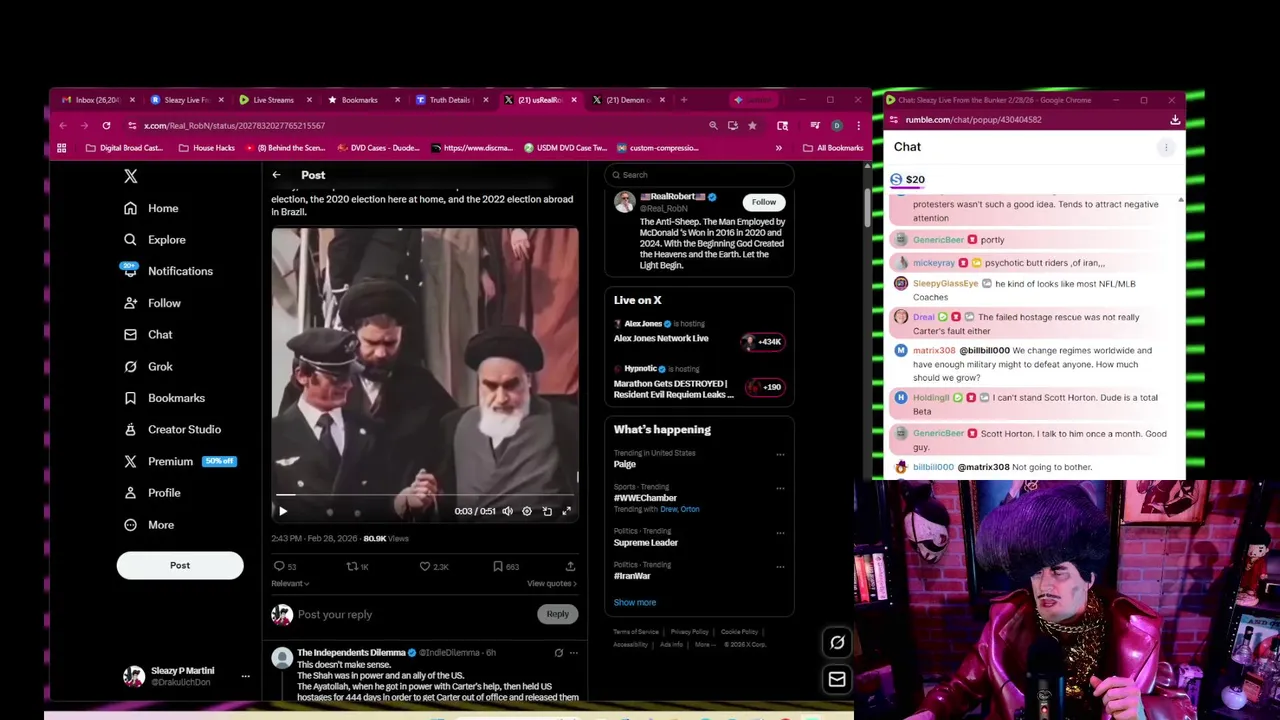Viewport: 1280px width, 720px height.
Task: Open more options on Independents Dilemma reply
Action: 573,653
